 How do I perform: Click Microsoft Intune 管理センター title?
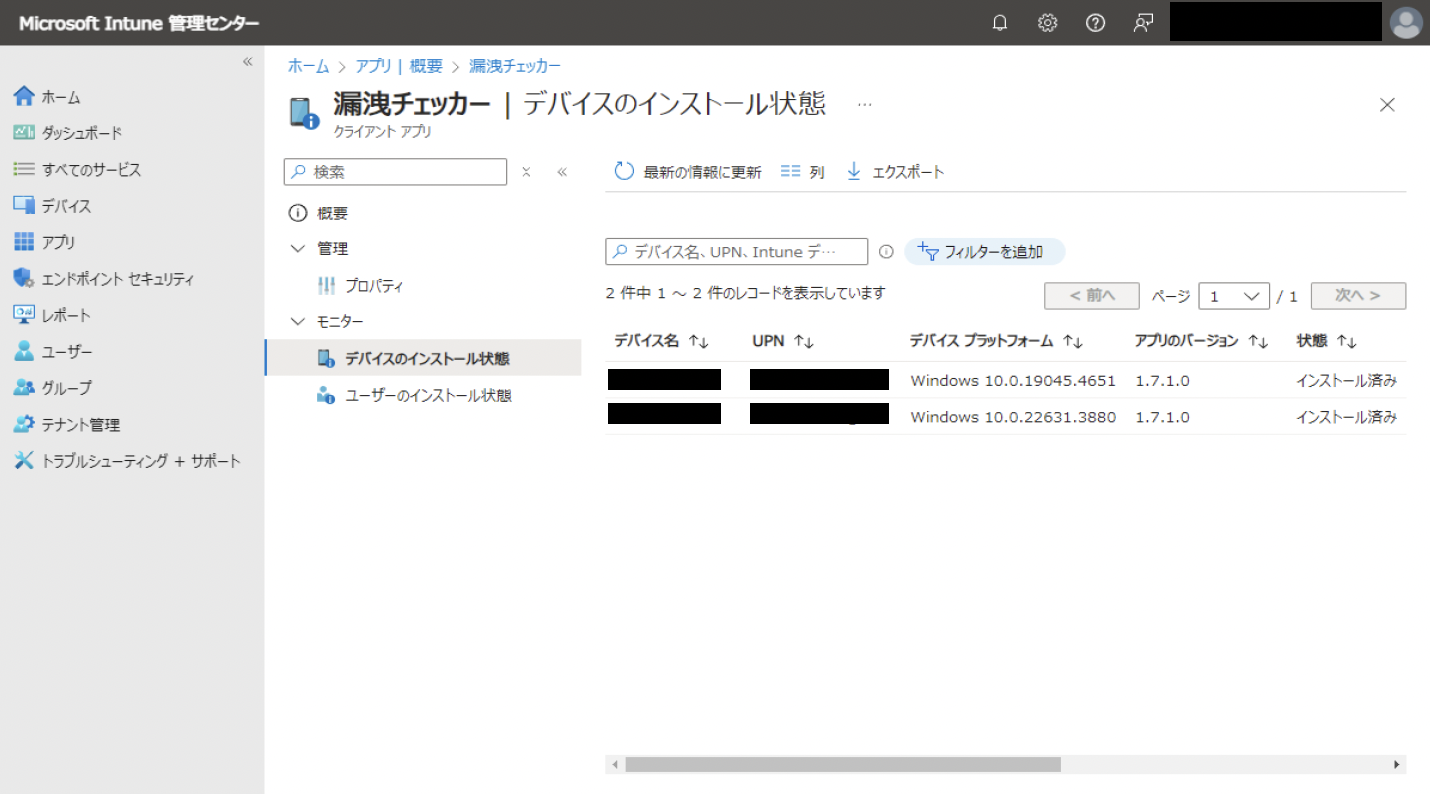[138, 23]
